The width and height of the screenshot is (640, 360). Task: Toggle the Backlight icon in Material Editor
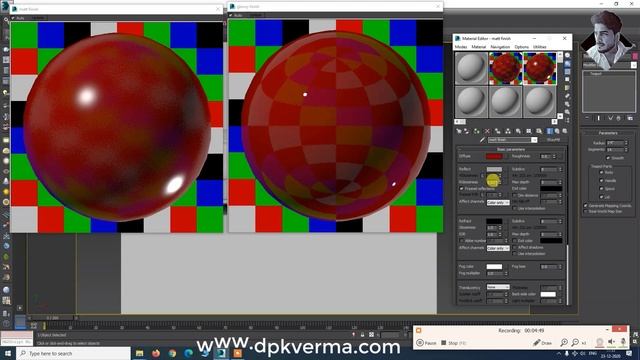567,64
